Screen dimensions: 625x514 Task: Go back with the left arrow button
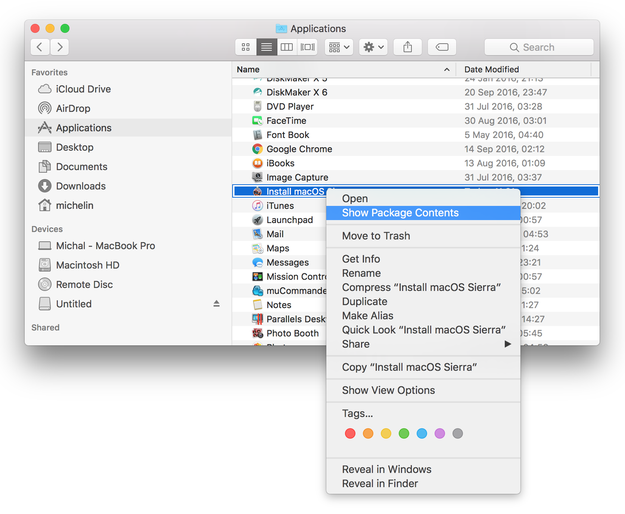(x=40, y=47)
